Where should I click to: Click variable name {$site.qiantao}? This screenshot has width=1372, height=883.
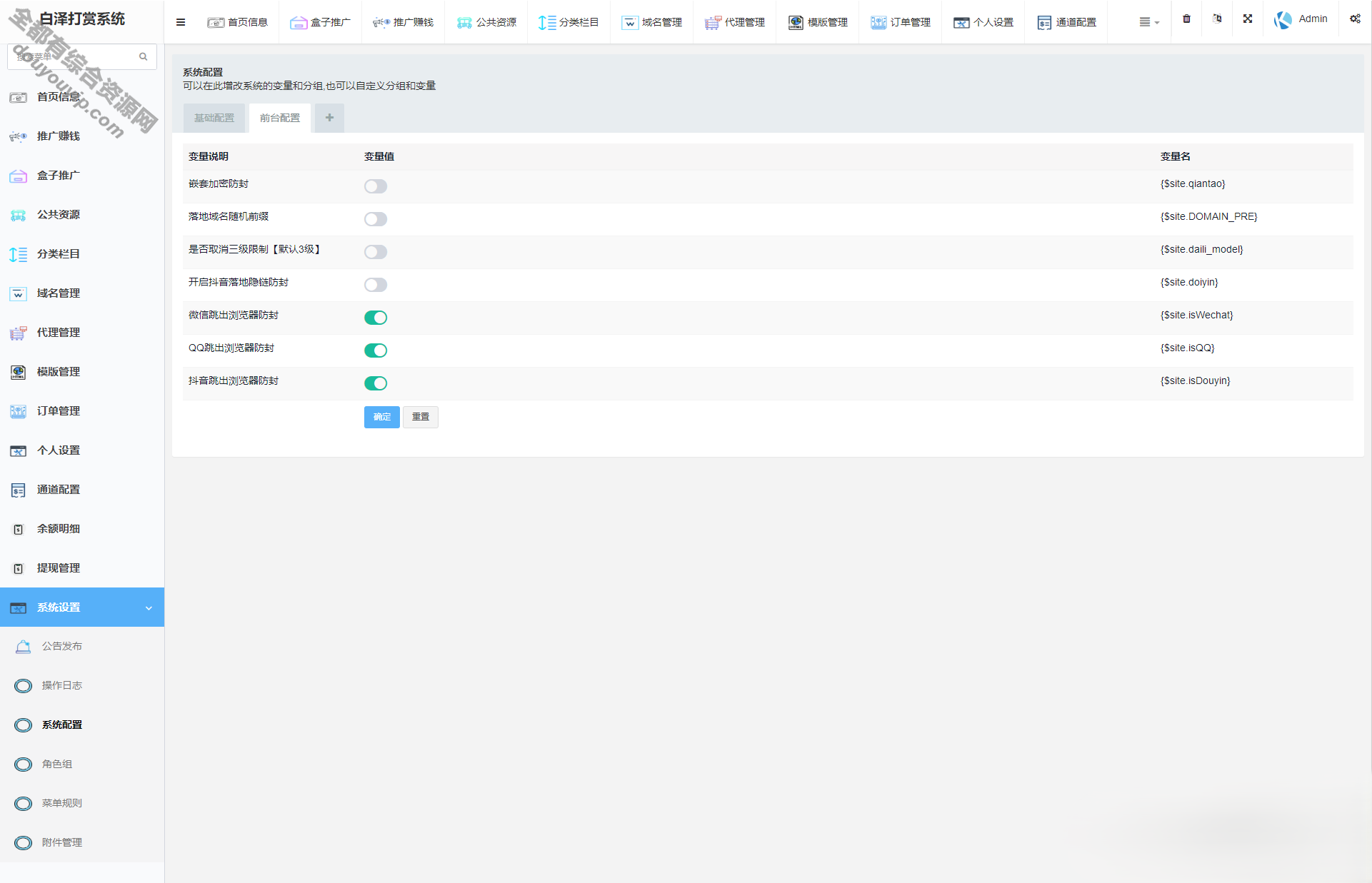pyautogui.click(x=1193, y=184)
